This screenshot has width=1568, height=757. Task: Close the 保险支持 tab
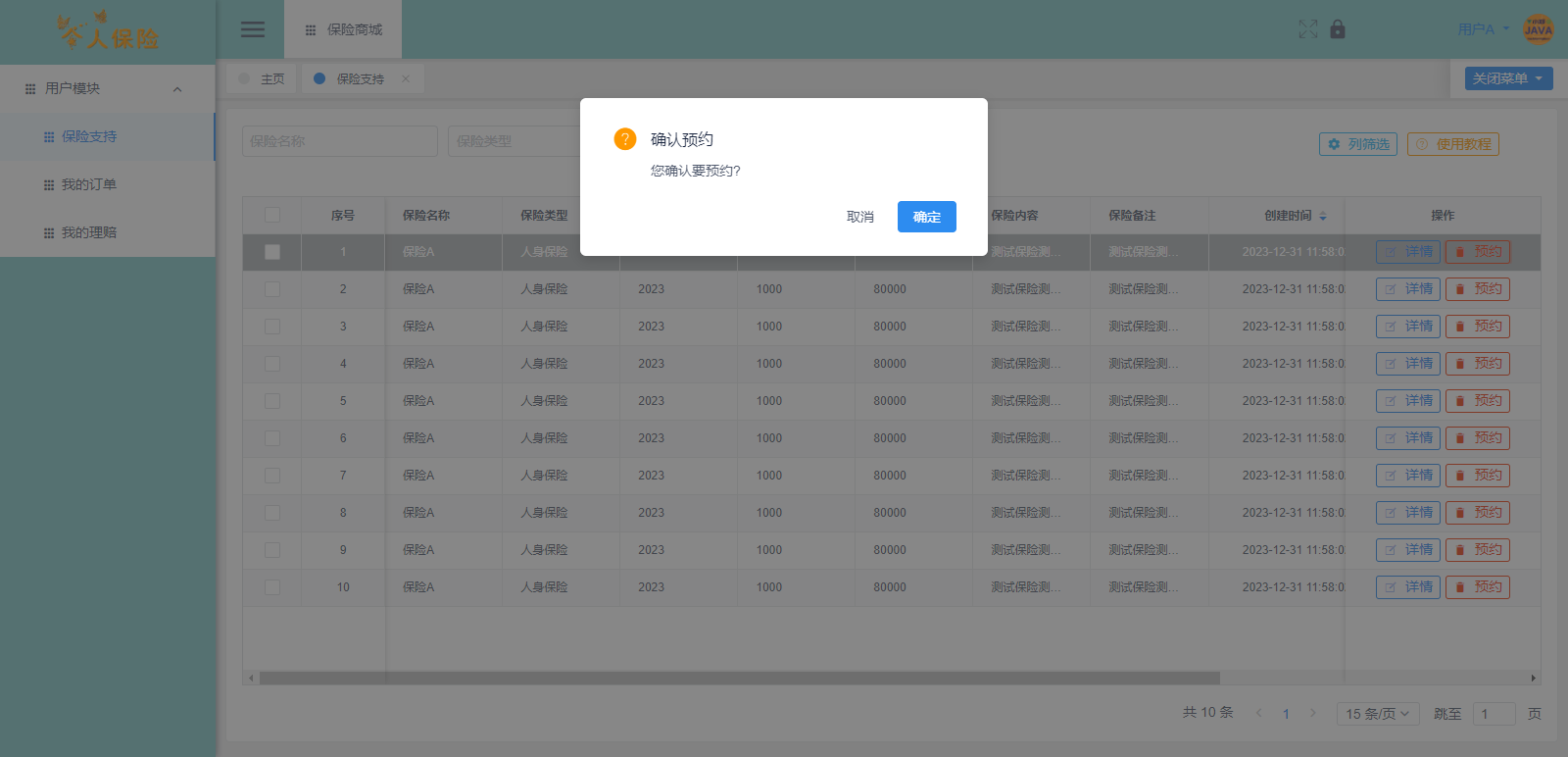click(x=406, y=78)
